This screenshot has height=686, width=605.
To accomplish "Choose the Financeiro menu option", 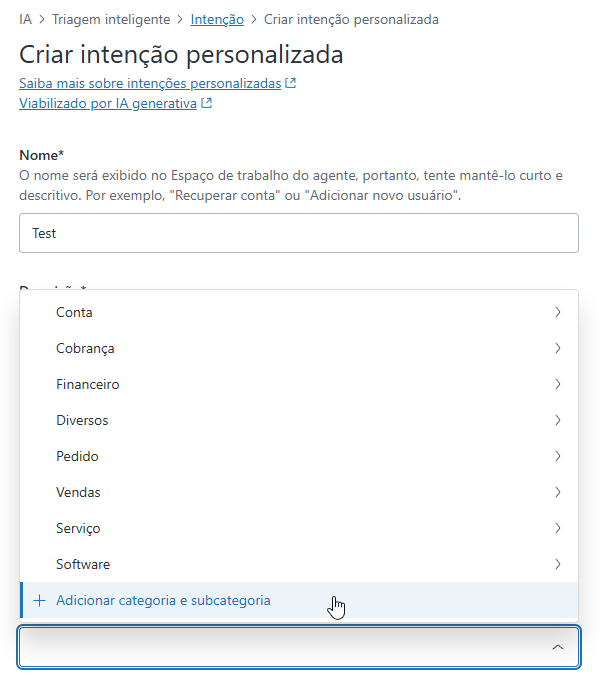I will (x=299, y=384).
